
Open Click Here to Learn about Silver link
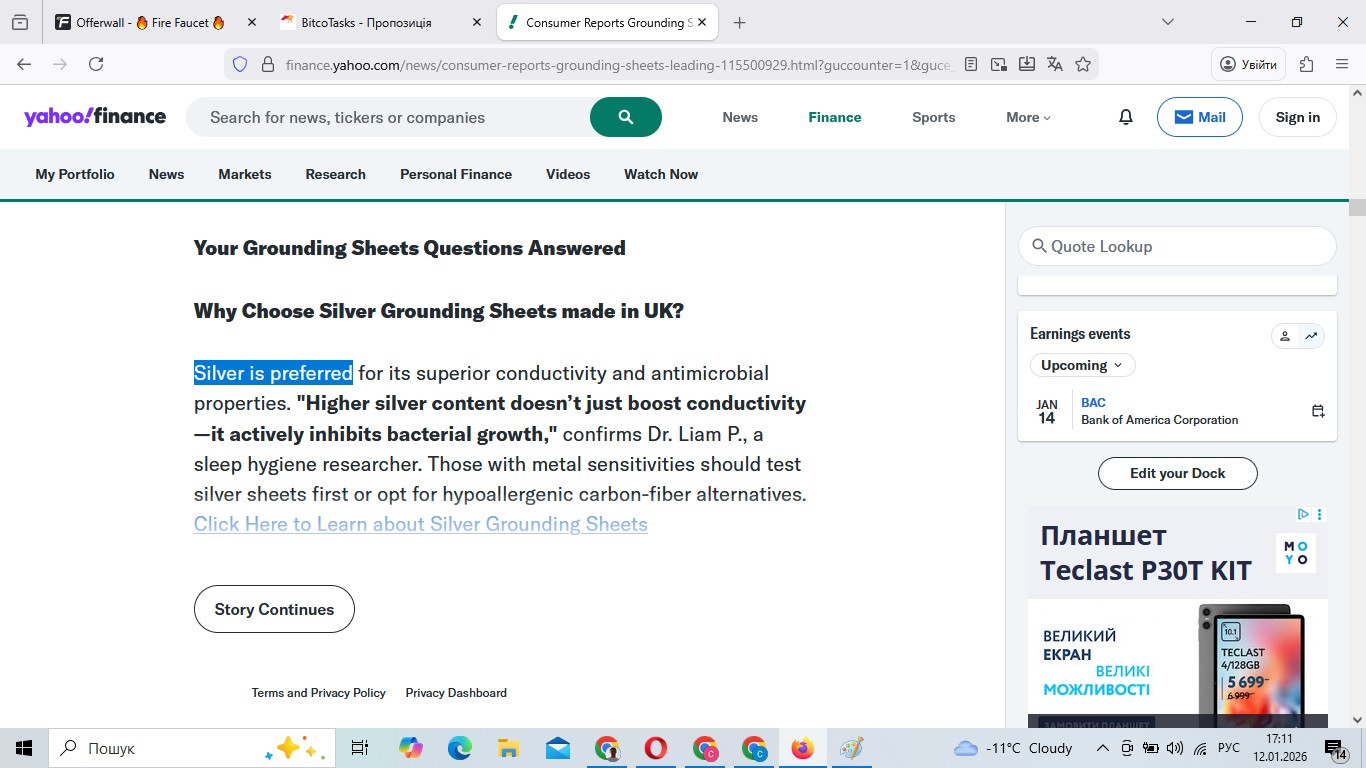tap(421, 524)
